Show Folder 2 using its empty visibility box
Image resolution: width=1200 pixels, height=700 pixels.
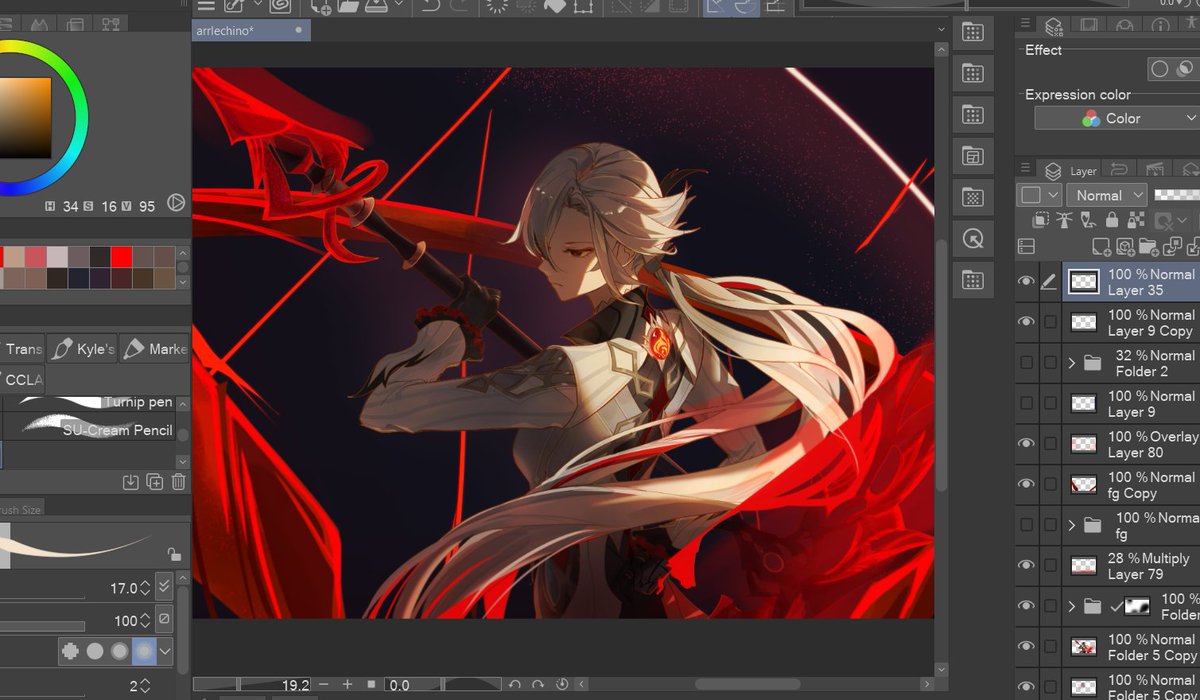1026,362
